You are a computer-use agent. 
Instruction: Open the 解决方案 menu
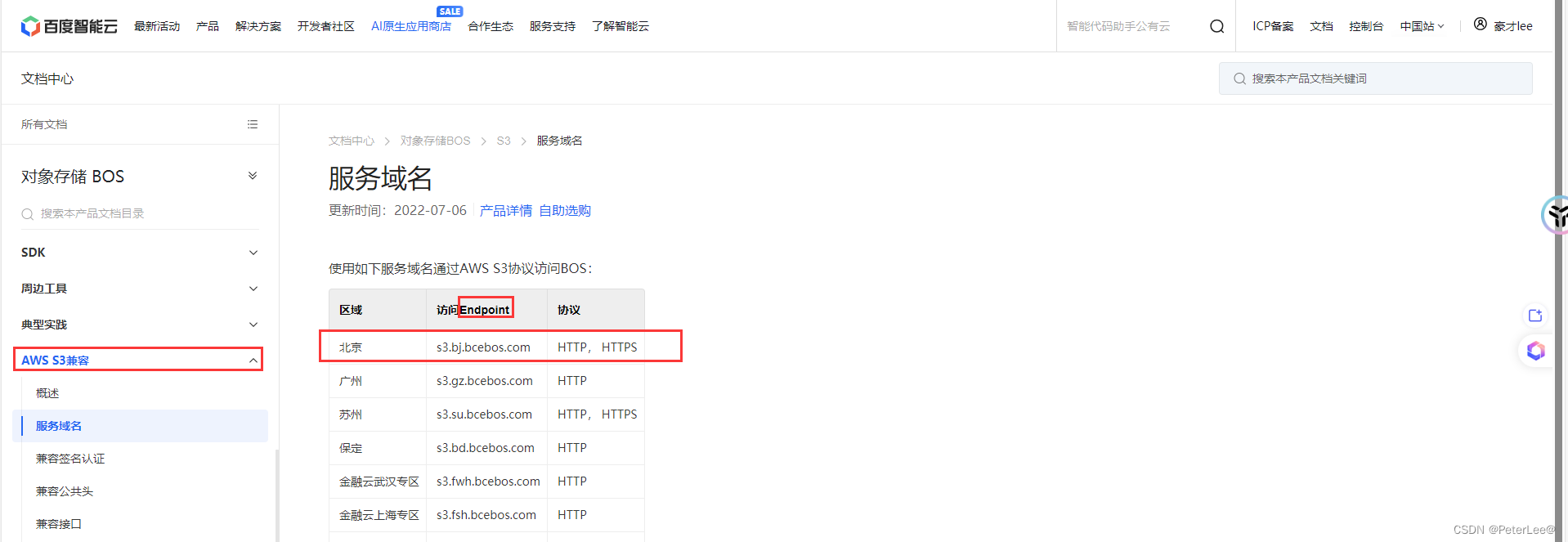pos(258,26)
